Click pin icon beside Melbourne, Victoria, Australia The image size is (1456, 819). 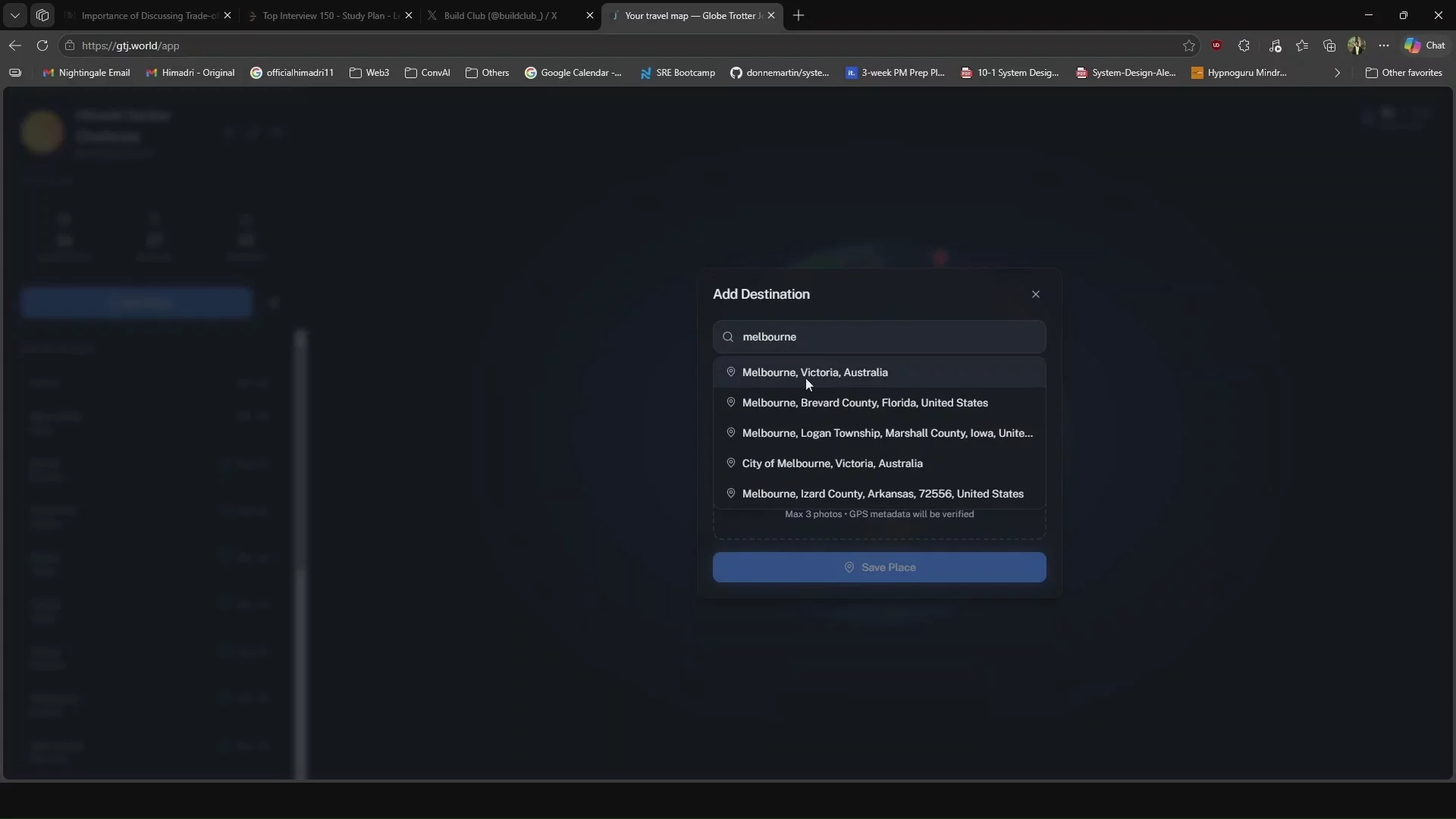tap(731, 372)
